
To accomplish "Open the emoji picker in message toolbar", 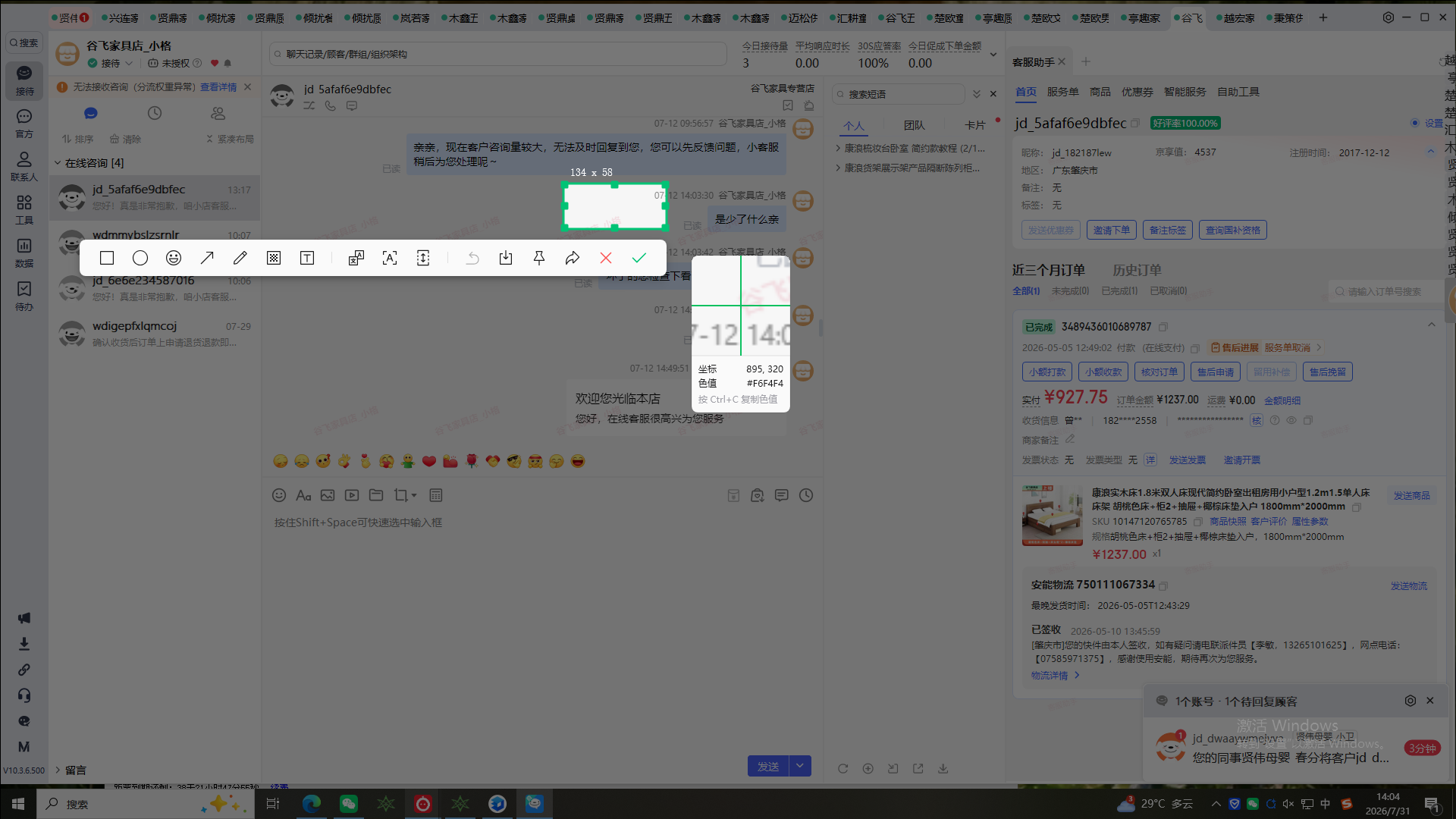I will 279,495.
